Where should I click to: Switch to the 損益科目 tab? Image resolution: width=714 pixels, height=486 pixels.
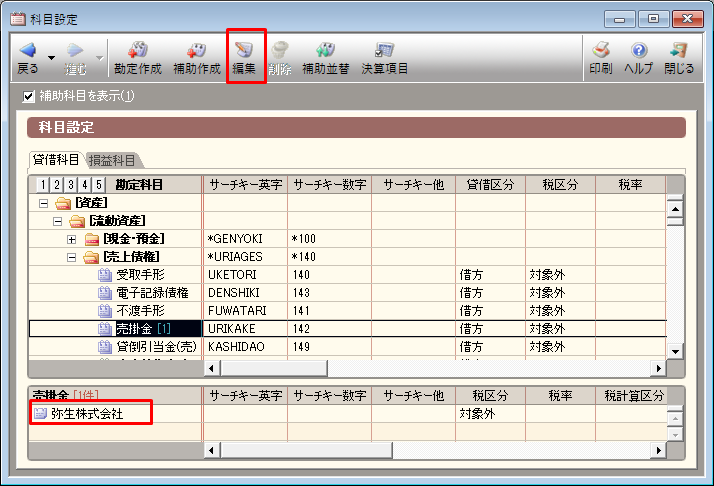(112, 160)
